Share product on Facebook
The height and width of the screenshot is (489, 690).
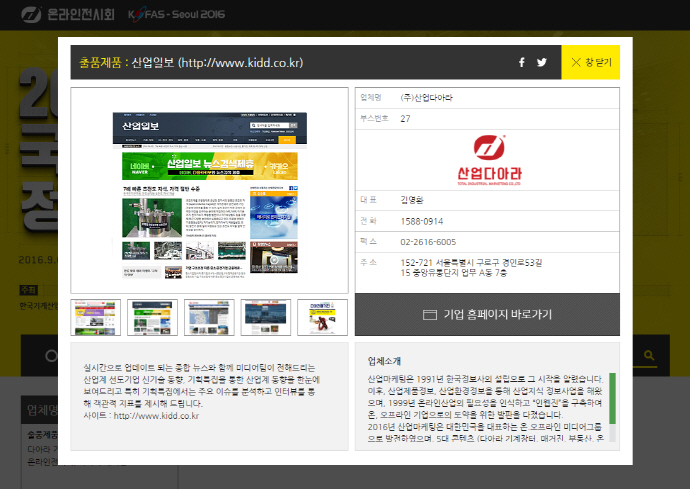521,62
